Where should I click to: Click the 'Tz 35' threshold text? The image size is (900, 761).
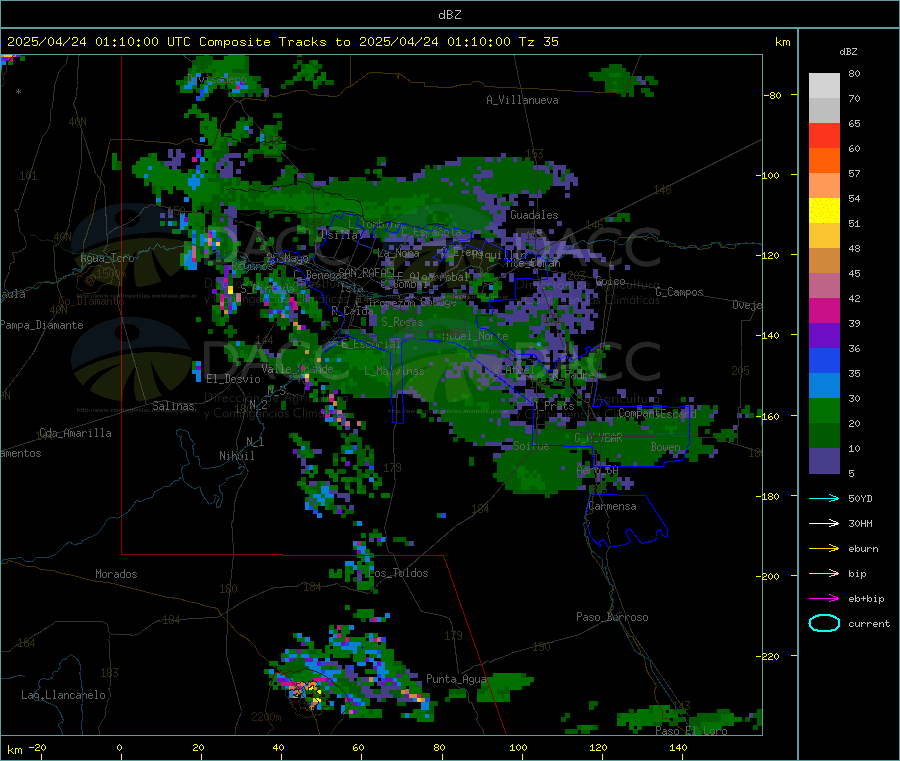[538, 42]
